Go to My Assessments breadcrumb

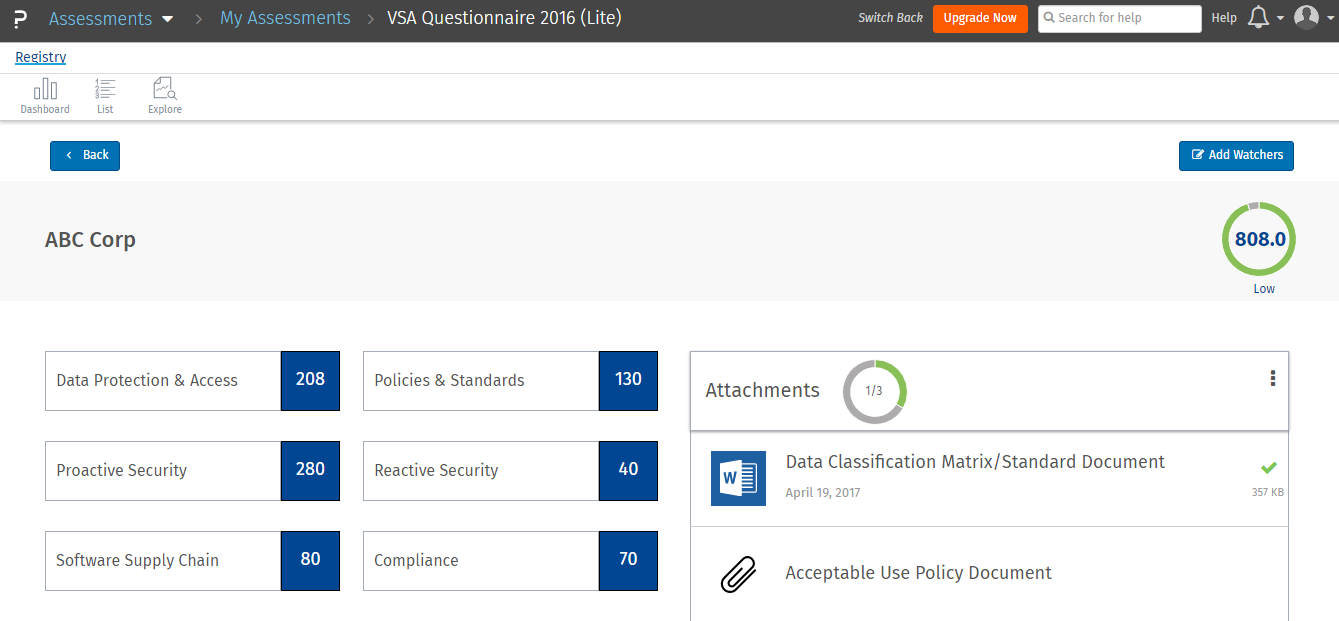[x=285, y=18]
